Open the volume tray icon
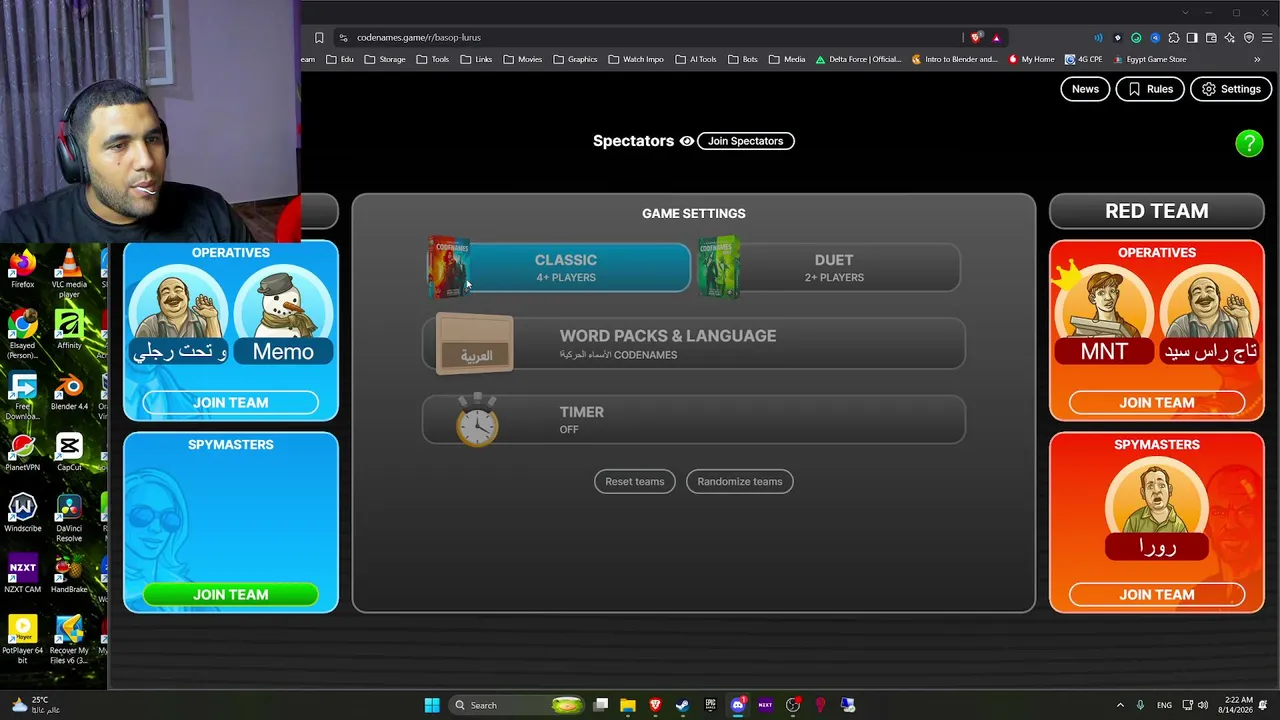 coord(1203,705)
